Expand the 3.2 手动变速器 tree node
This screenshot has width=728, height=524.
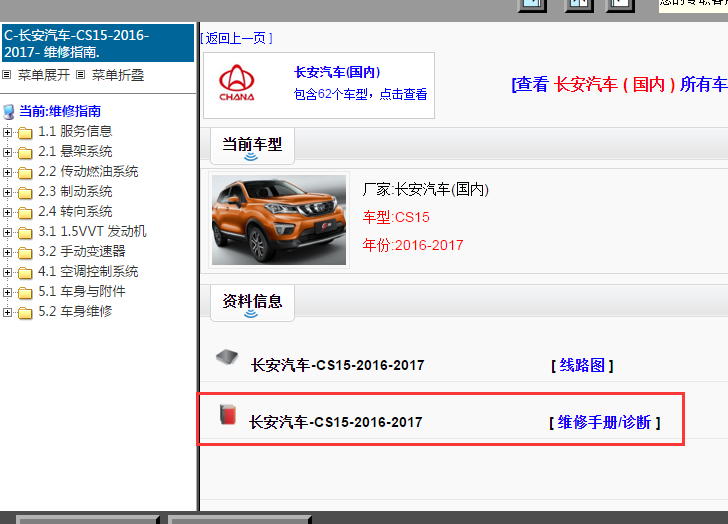[x=7, y=252]
